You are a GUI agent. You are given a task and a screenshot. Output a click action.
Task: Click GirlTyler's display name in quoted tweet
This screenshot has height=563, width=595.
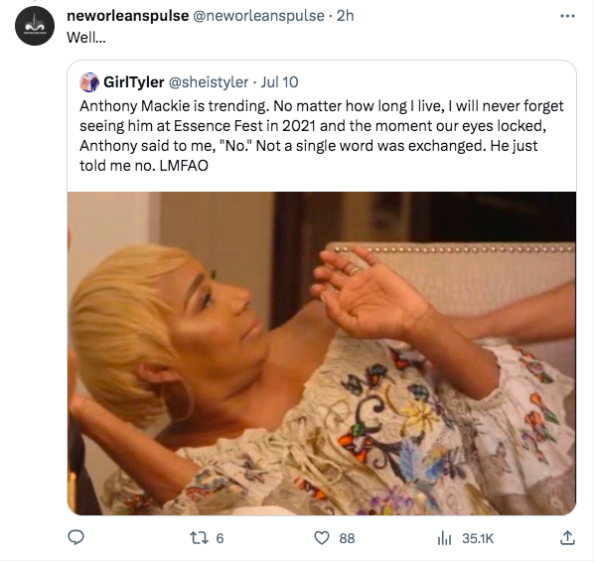click(x=134, y=82)
